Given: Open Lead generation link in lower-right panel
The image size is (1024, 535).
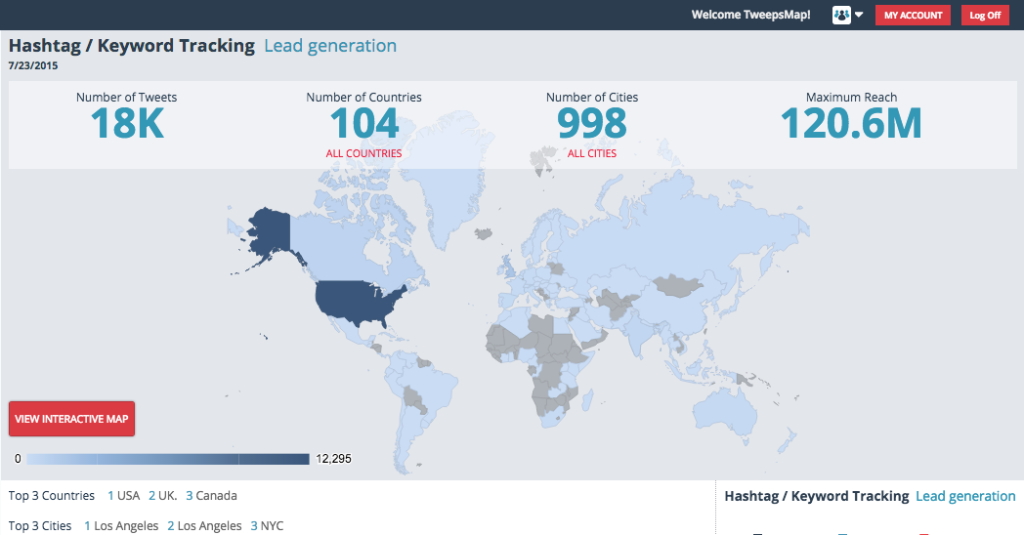Looking at the screenshot, I should point(965,496).
